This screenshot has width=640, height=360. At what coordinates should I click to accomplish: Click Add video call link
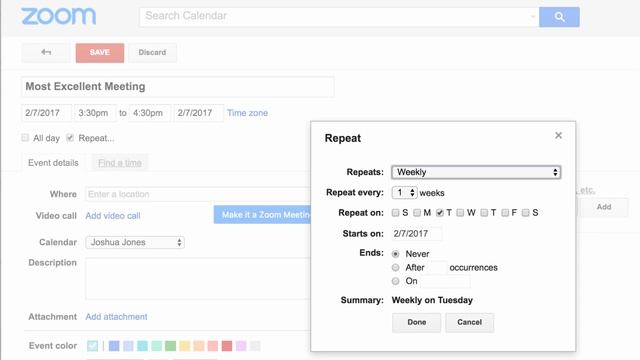(x=113, y=216)
